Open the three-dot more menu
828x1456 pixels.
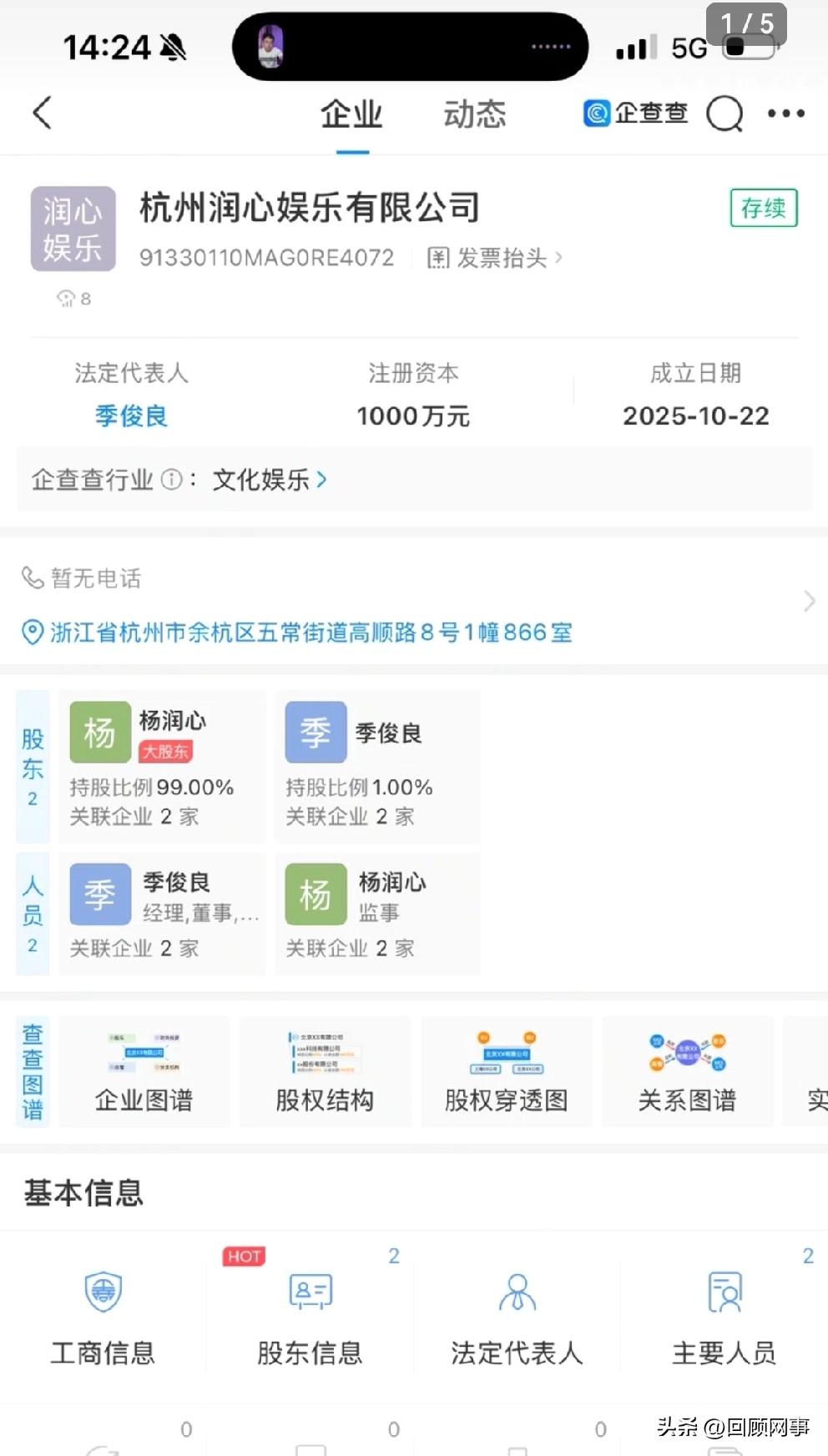click(786, 113)
